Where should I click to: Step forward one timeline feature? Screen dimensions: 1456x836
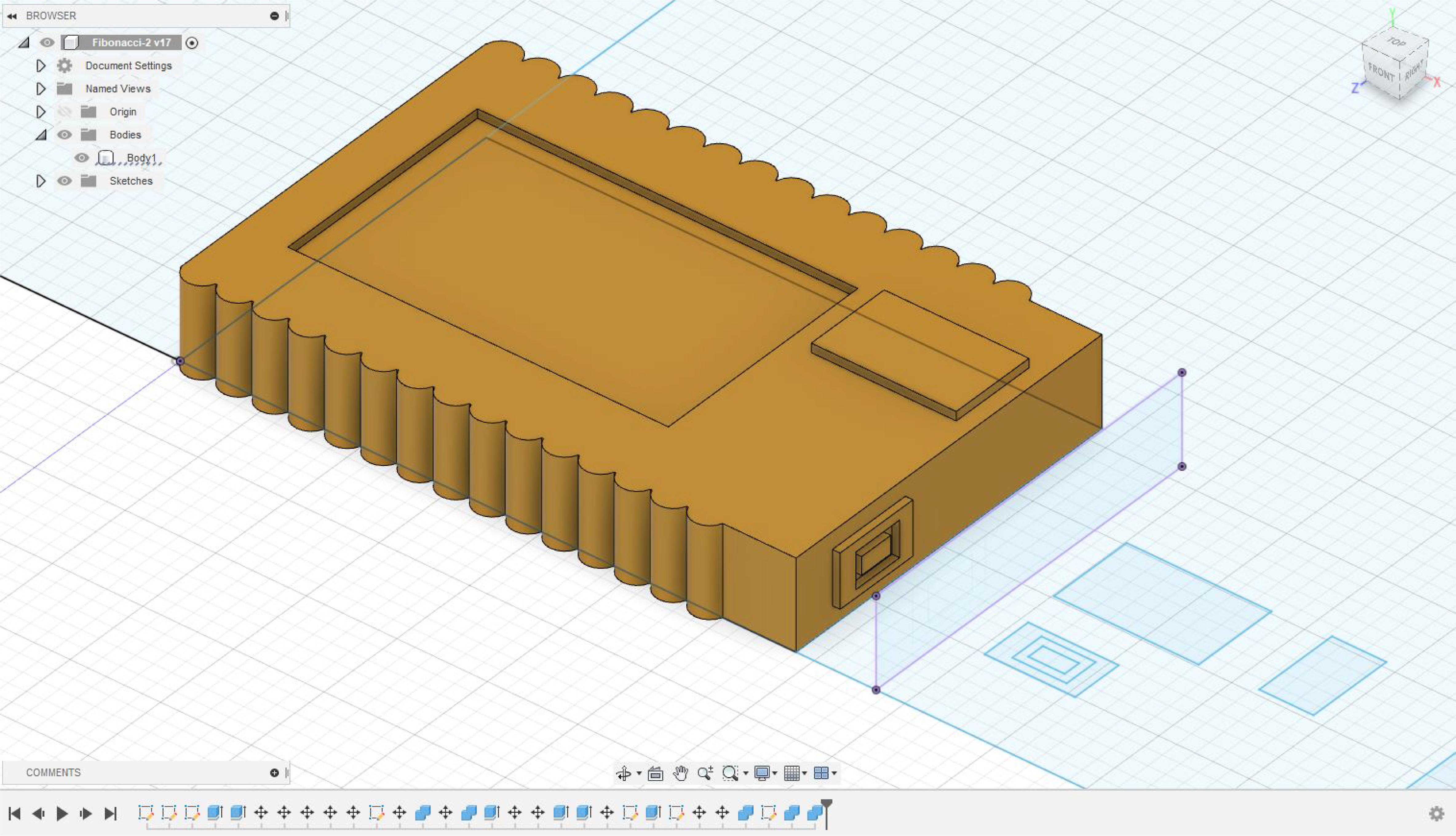pyautogui.click(x=86, y=813)
